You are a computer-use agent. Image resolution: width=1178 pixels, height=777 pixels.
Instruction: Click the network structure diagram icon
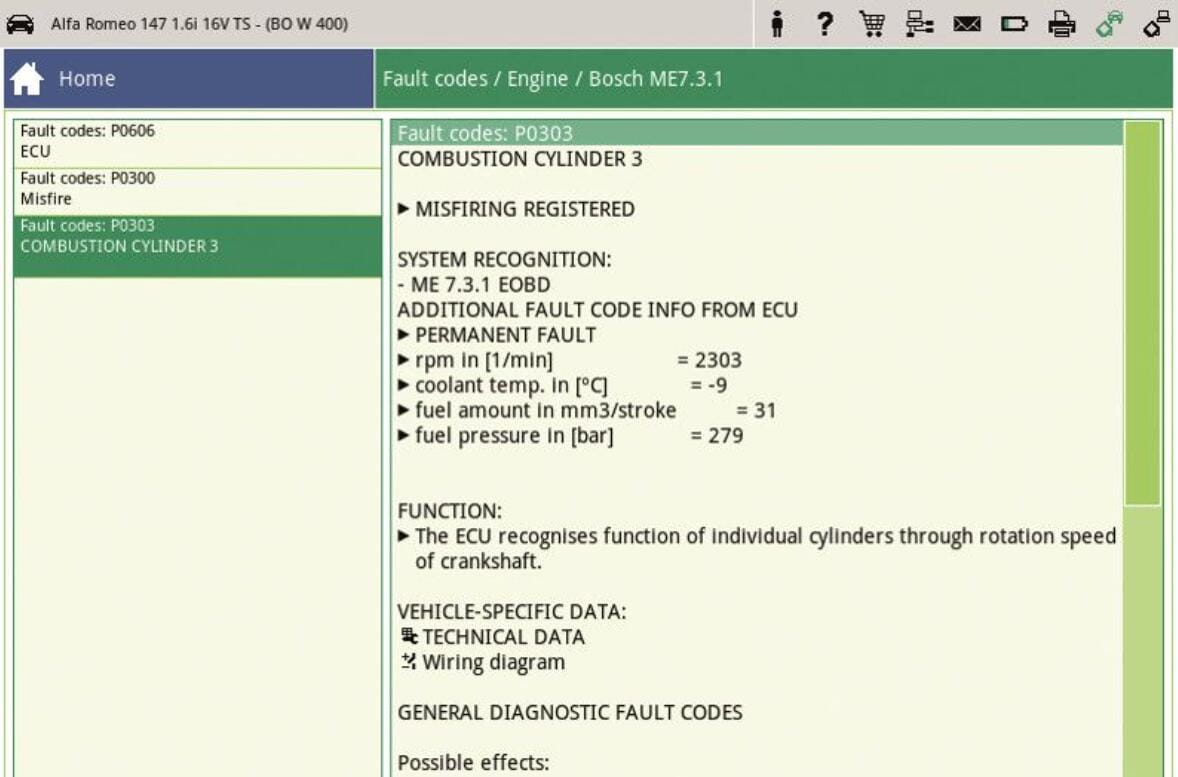(918, 24)
